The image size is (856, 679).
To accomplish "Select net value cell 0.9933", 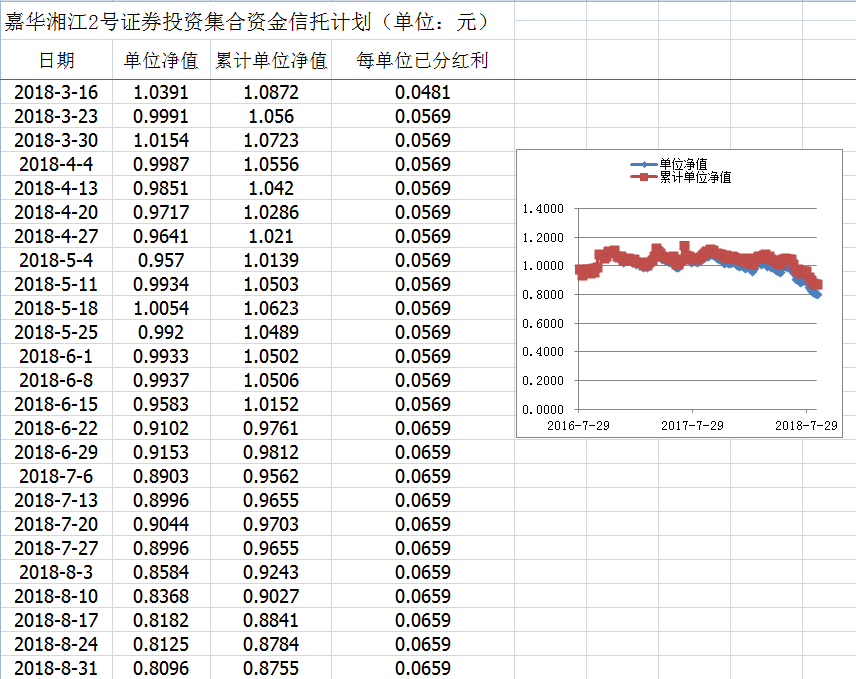I will (161, 356).
